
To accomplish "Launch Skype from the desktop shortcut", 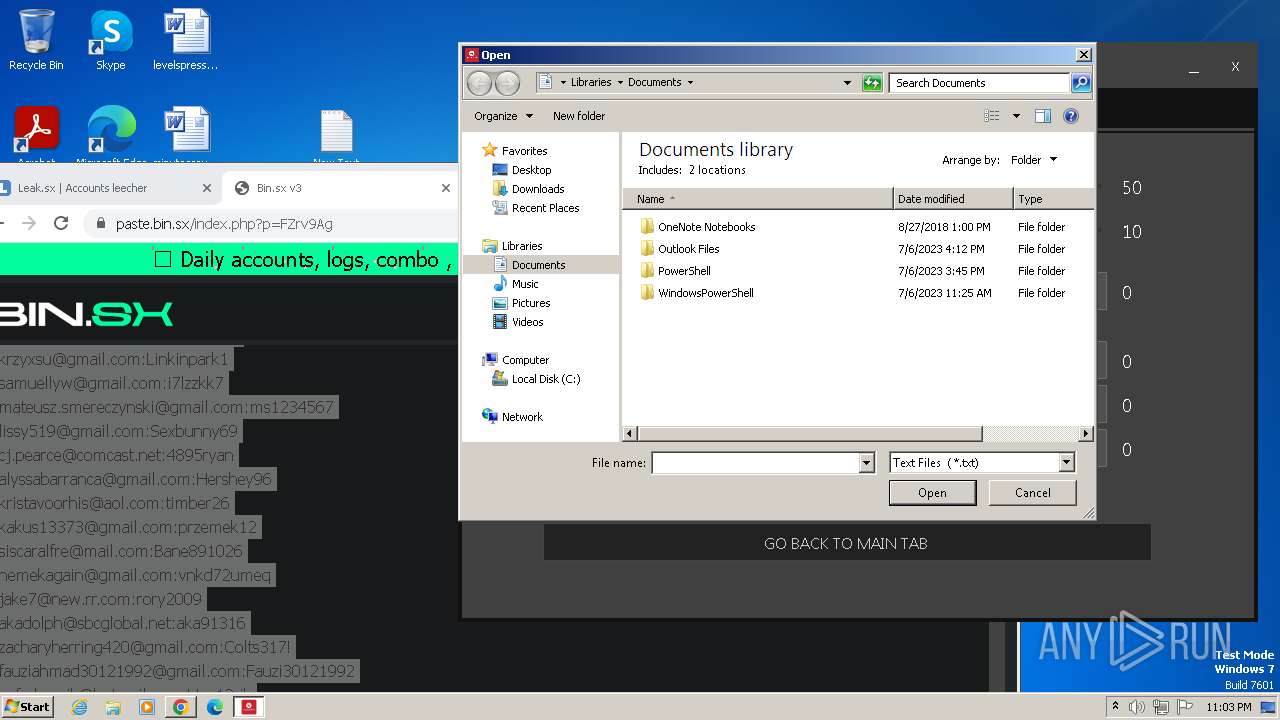I will coord(110,40).
